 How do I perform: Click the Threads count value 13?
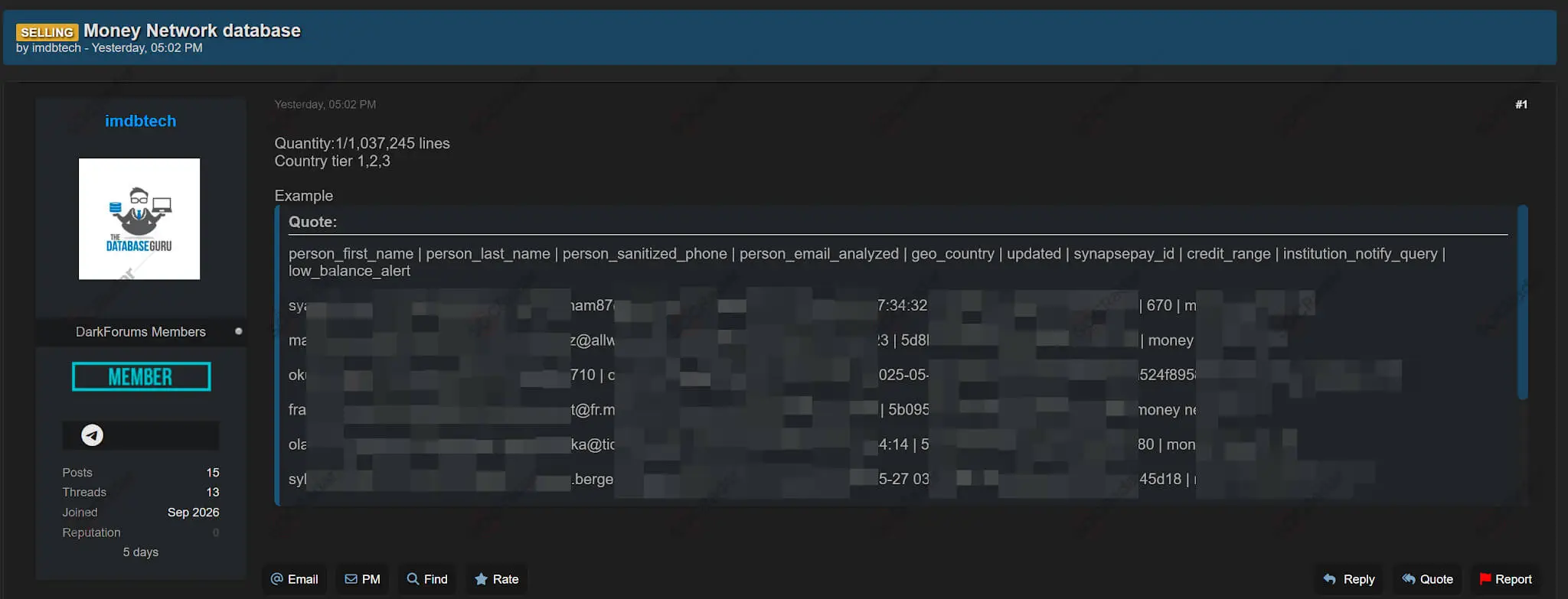[x=213, y=493]
